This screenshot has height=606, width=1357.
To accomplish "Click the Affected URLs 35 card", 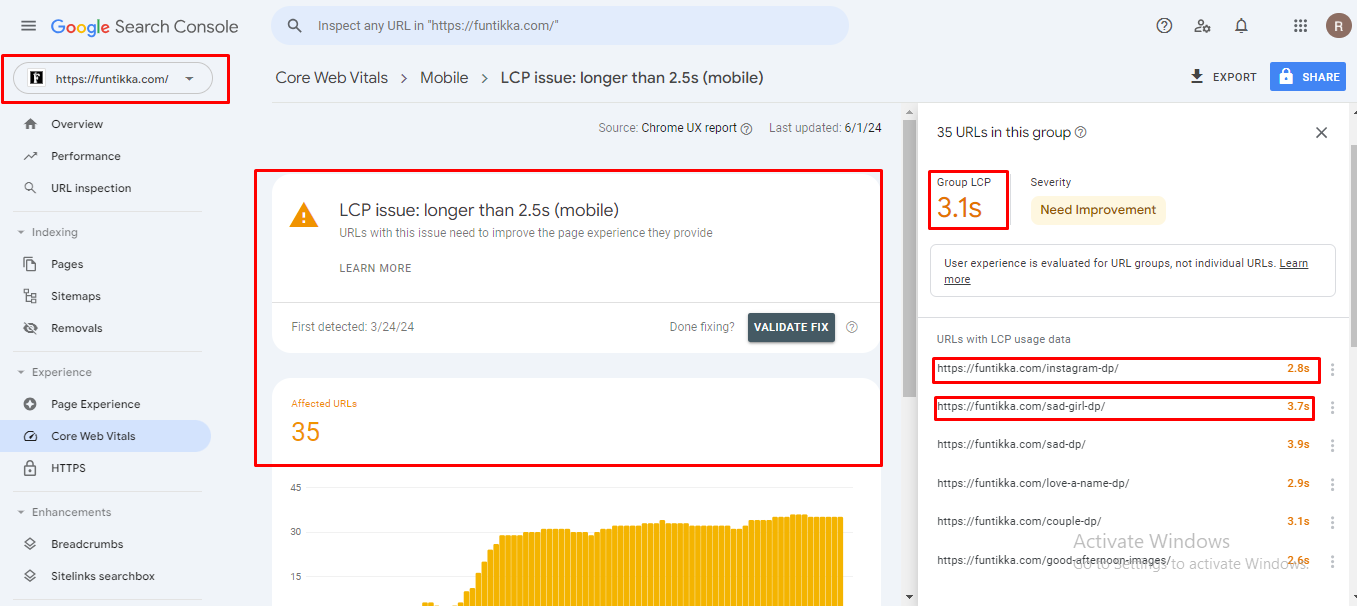I will click(x=576, y=421).
